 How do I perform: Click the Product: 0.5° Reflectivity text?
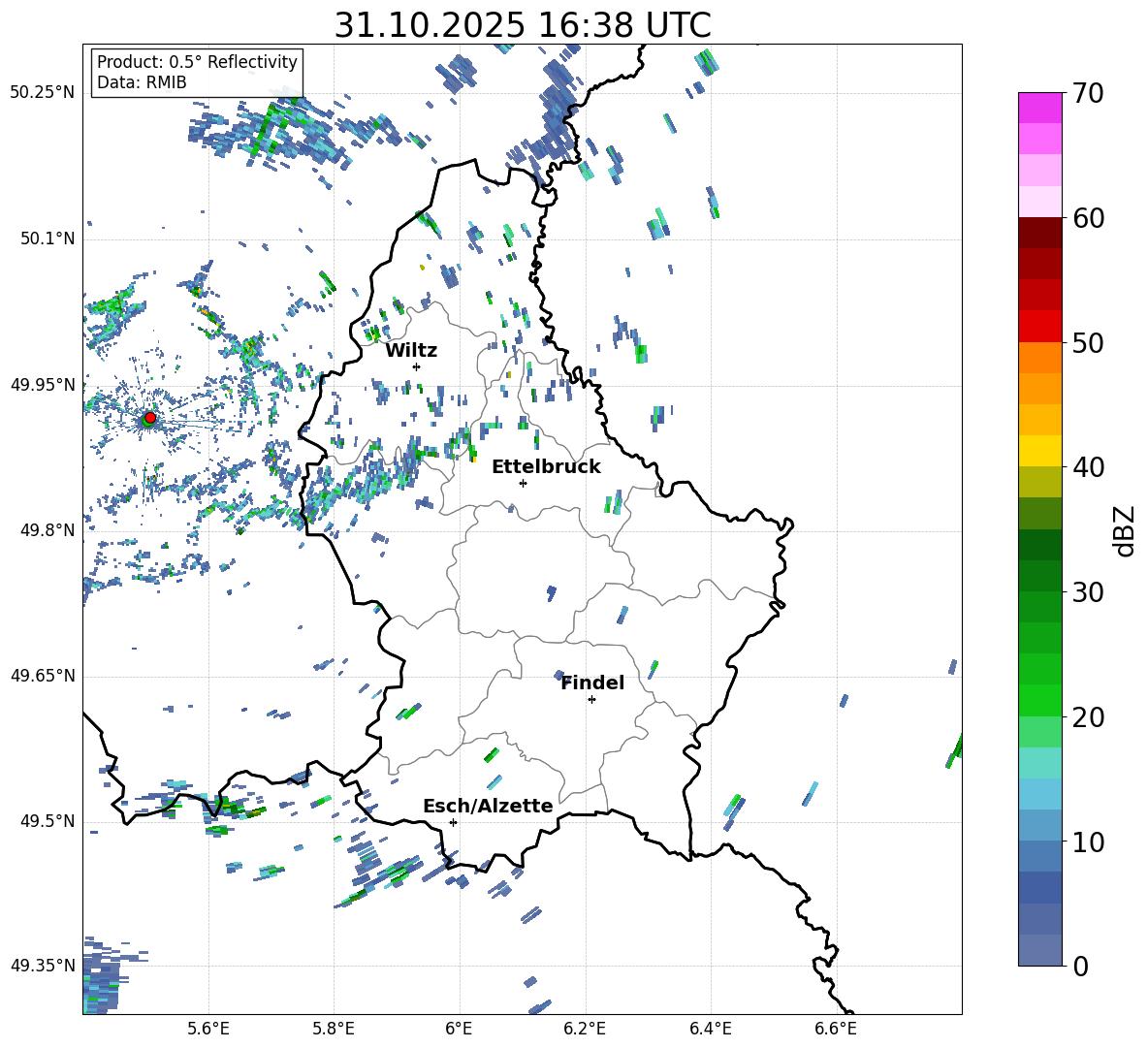(x=197, y=62)
